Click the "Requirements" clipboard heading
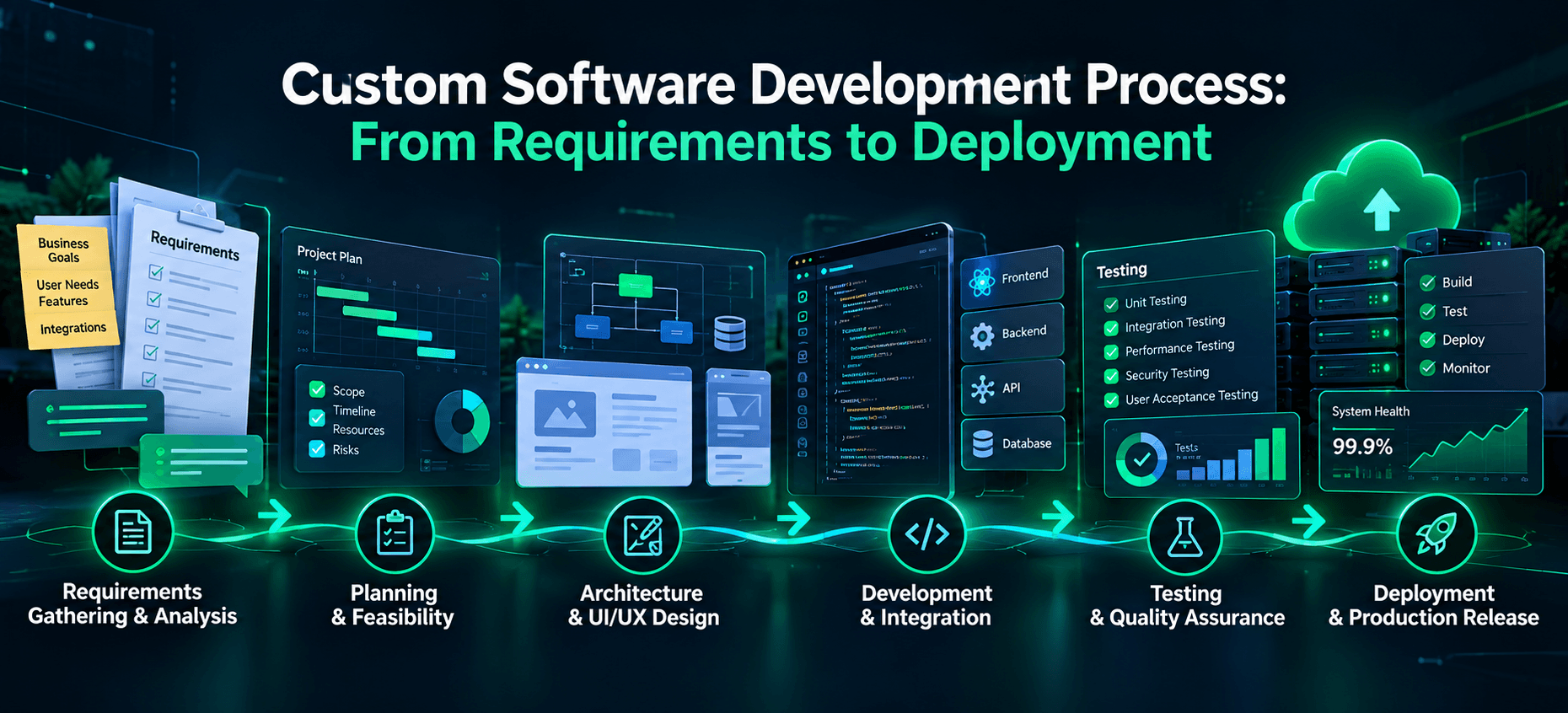 (195, 245)
